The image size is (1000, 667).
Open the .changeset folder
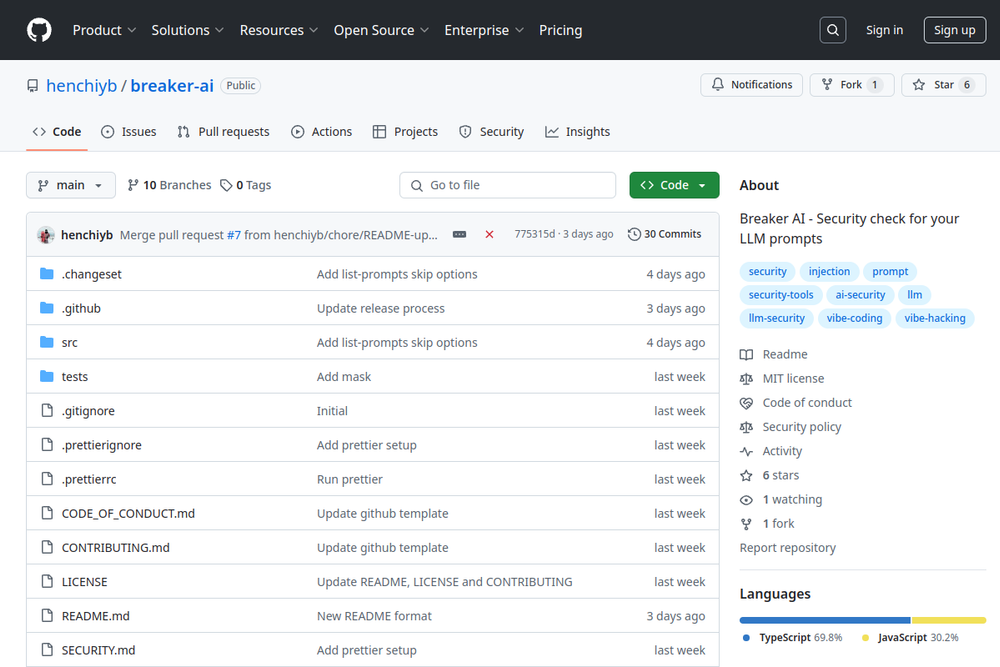coord(91,274)
